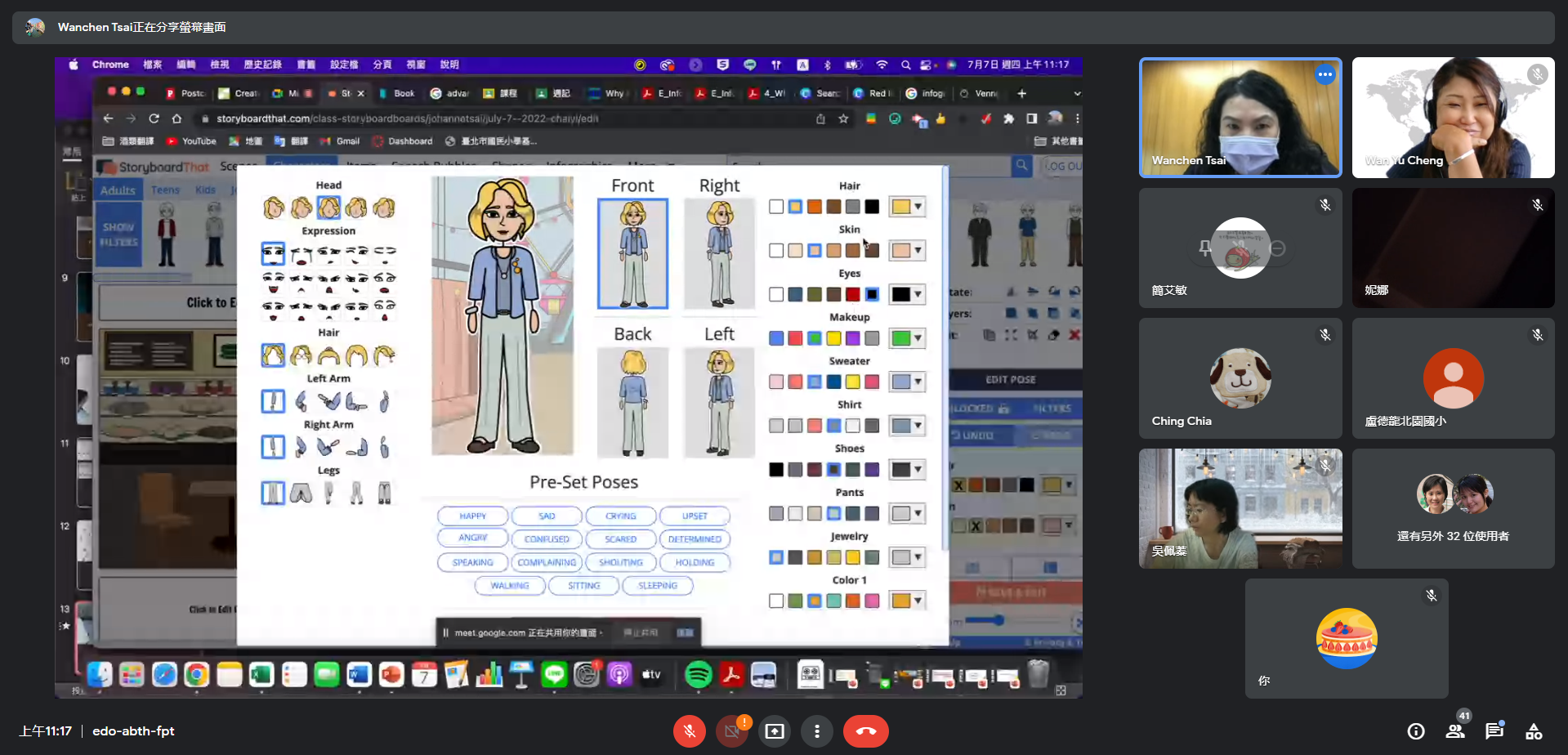Select the hair style with glasses

pyautogui.click(x=301, y=355)
